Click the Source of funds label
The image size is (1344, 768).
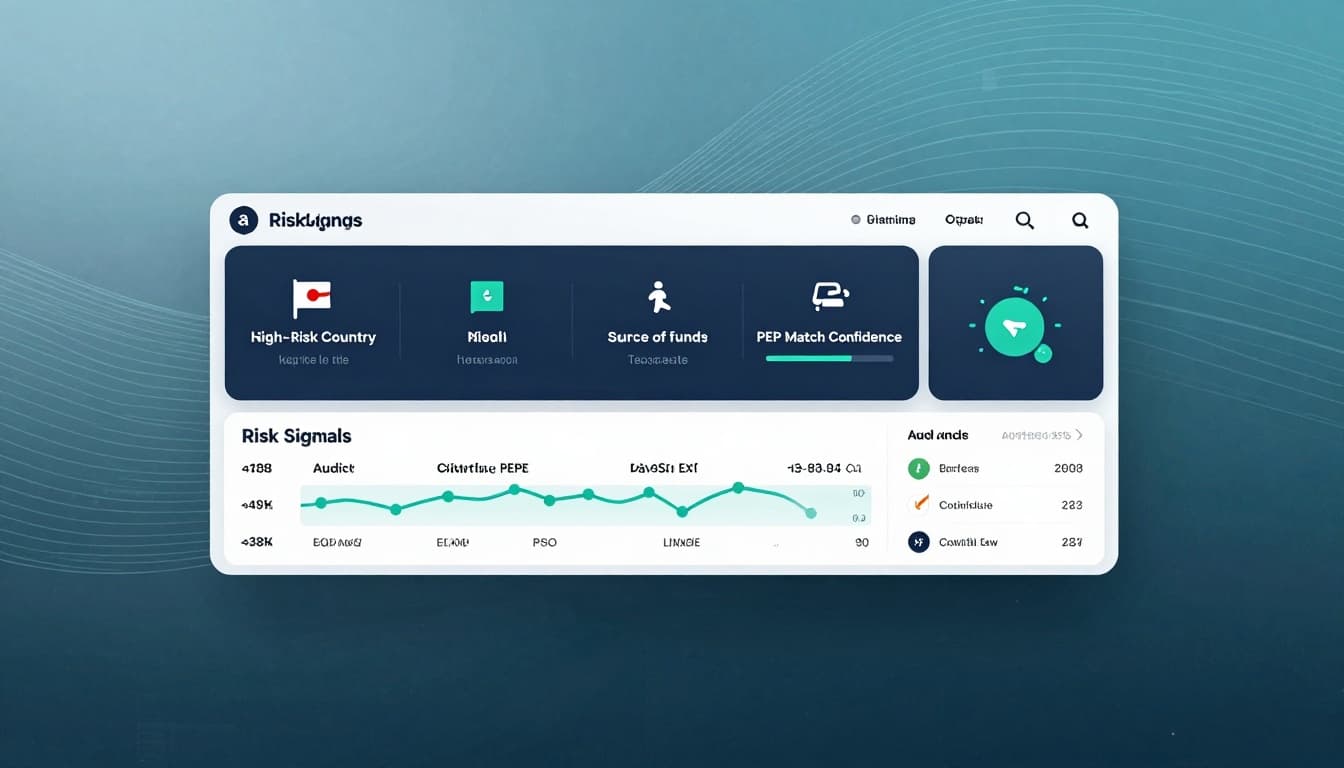point(657,337)
